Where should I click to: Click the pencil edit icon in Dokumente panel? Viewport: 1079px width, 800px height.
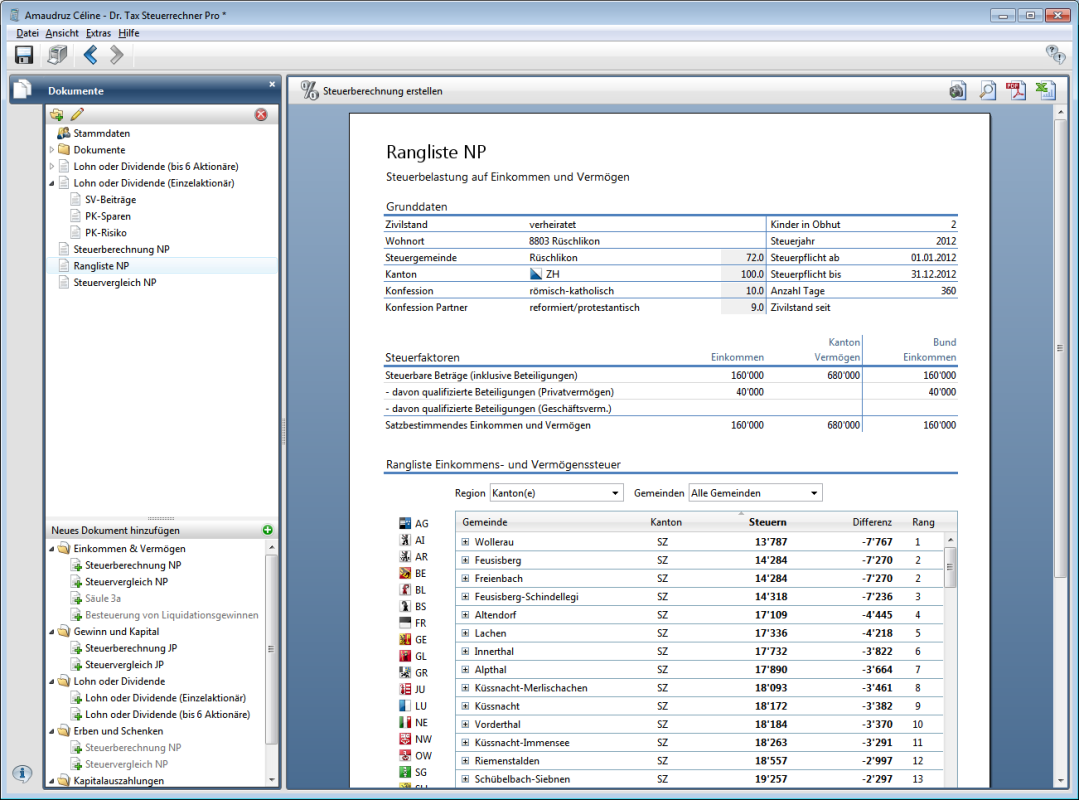point(77,114)
